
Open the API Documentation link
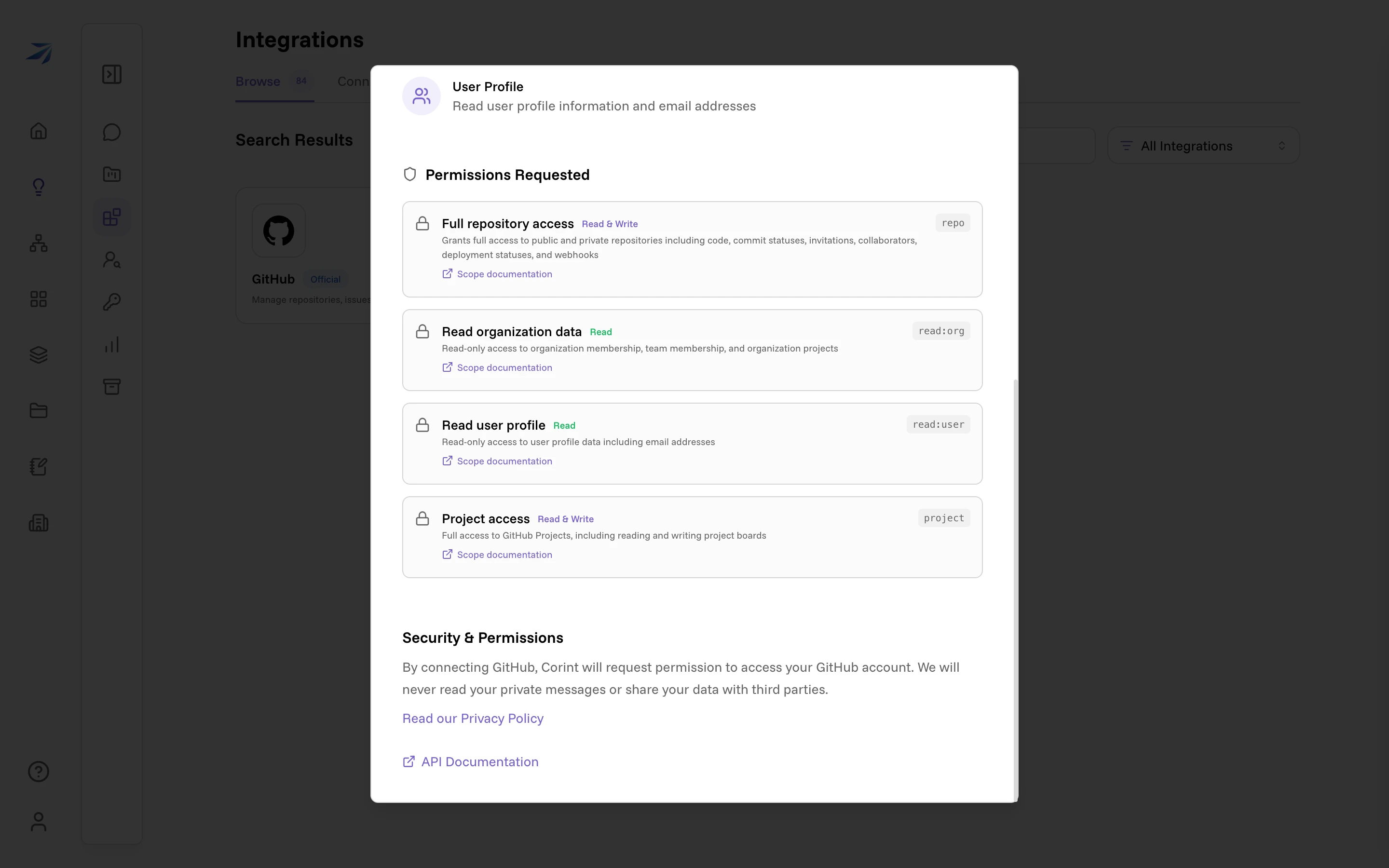click(x=471, y=762)
